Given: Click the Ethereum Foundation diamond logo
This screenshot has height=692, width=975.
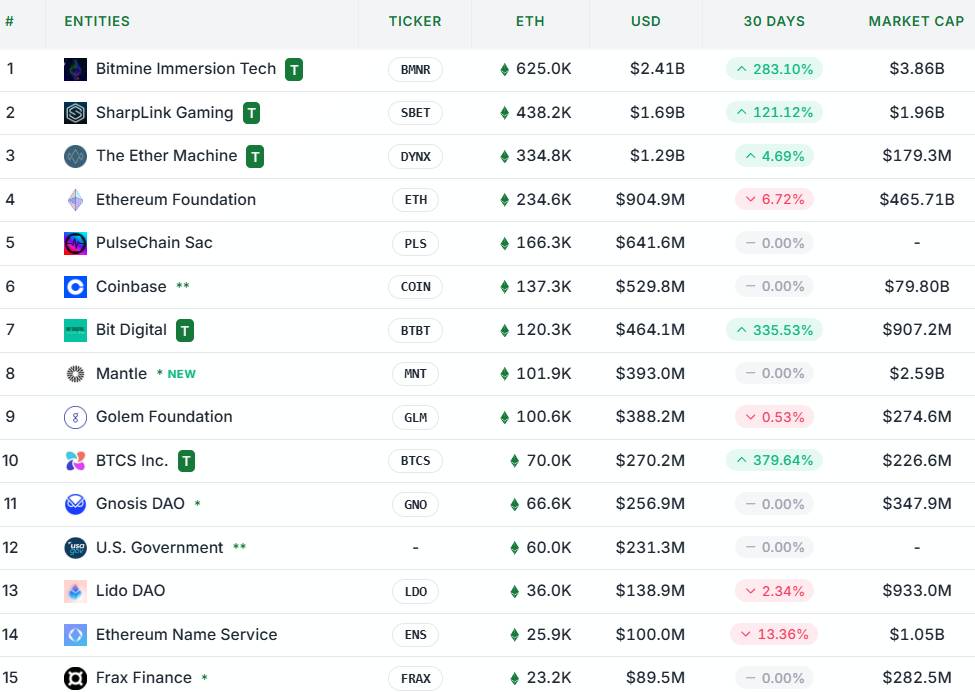Looking at the screenshot, I should coord(75,200).
